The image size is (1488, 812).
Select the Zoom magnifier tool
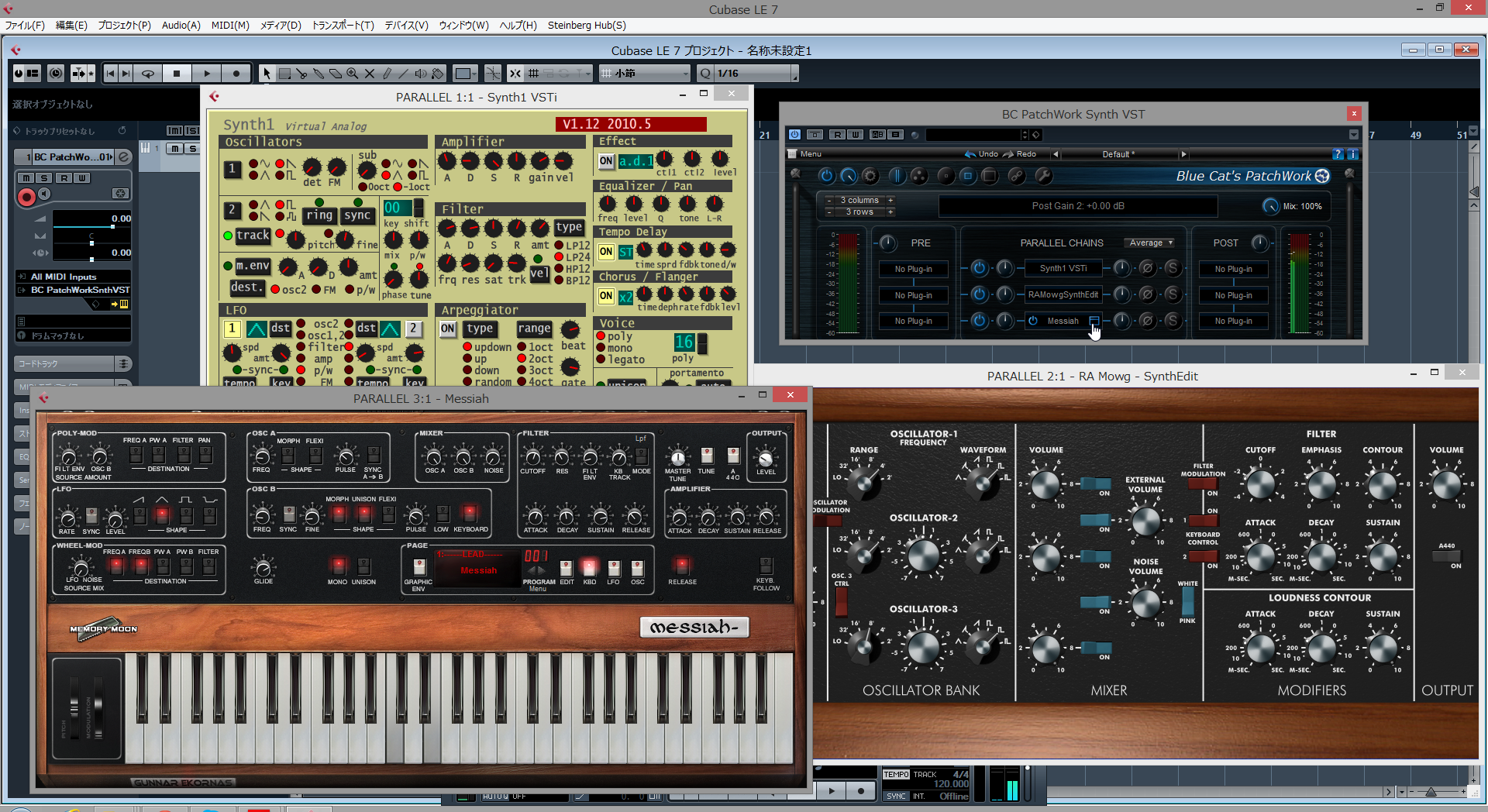click(x=353, y=74)
